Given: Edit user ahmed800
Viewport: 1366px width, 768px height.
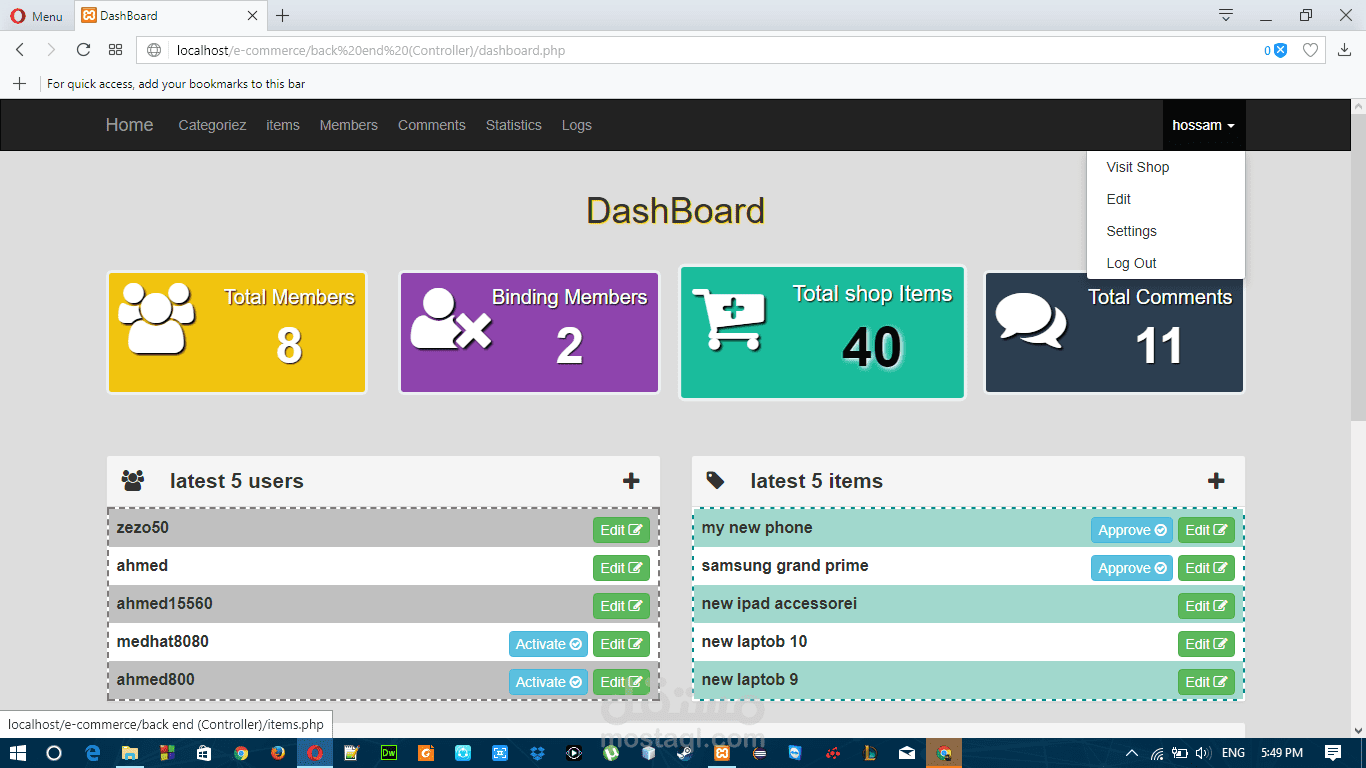Looking at the screenshot, I should 621,682.
